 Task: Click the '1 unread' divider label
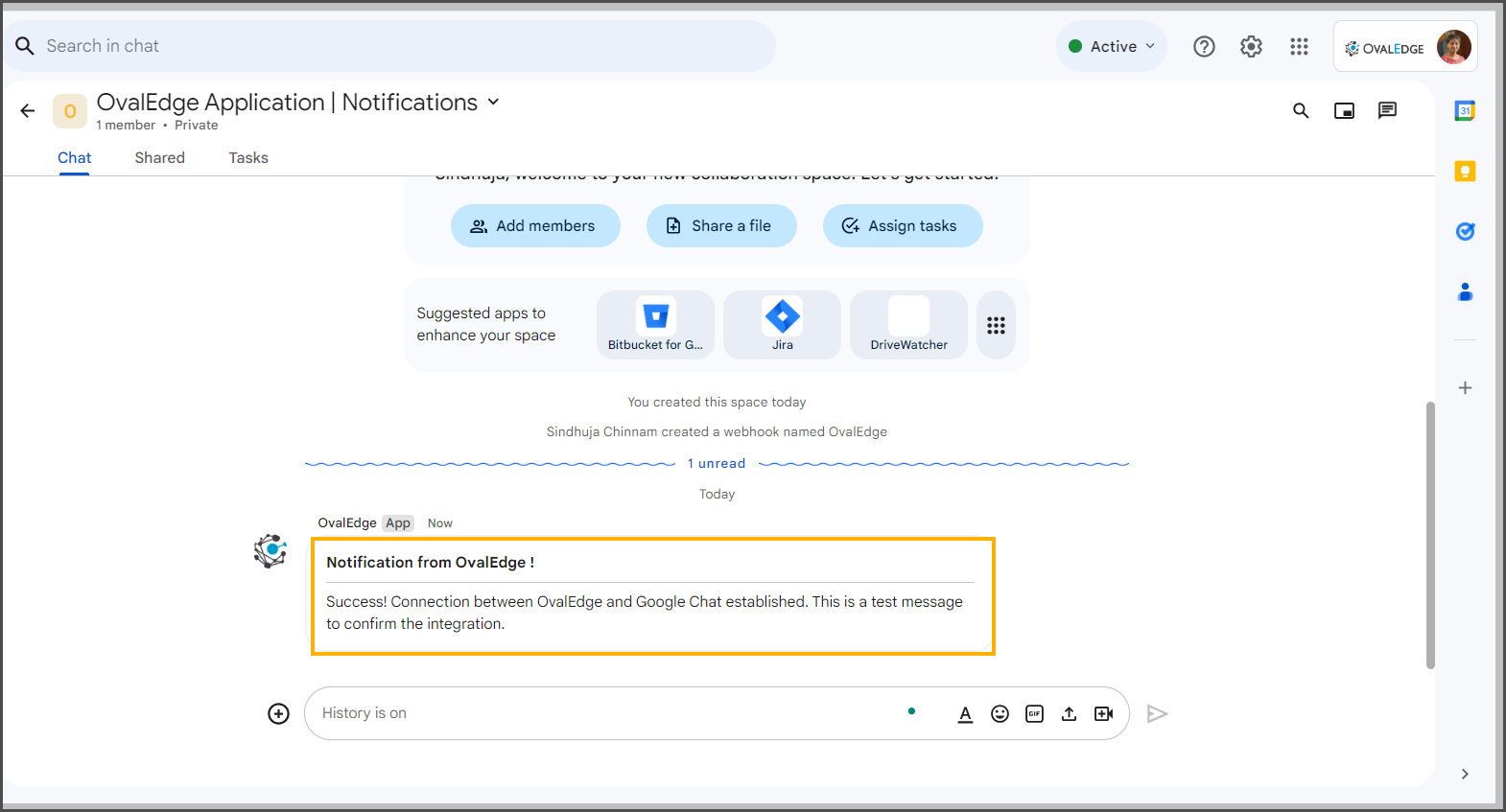[717, 464]
